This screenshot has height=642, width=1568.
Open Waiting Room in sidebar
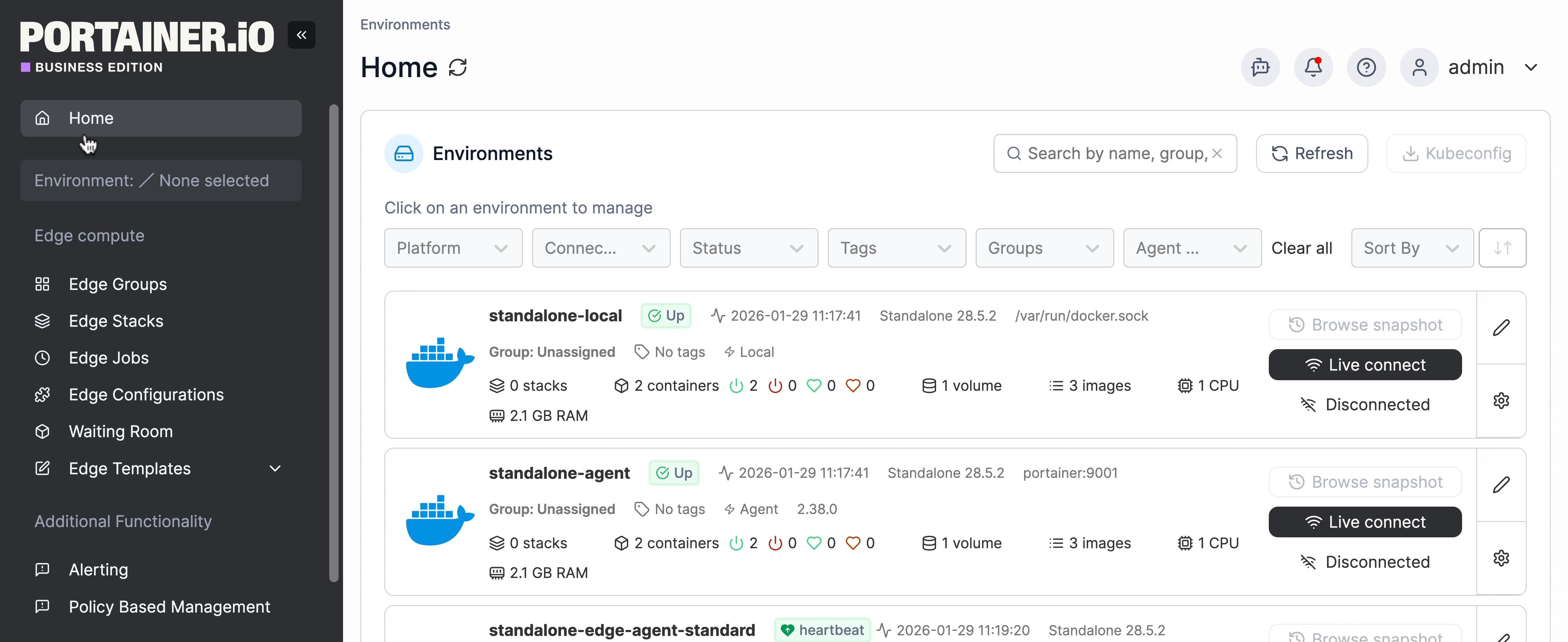click(x=121, y=431)
